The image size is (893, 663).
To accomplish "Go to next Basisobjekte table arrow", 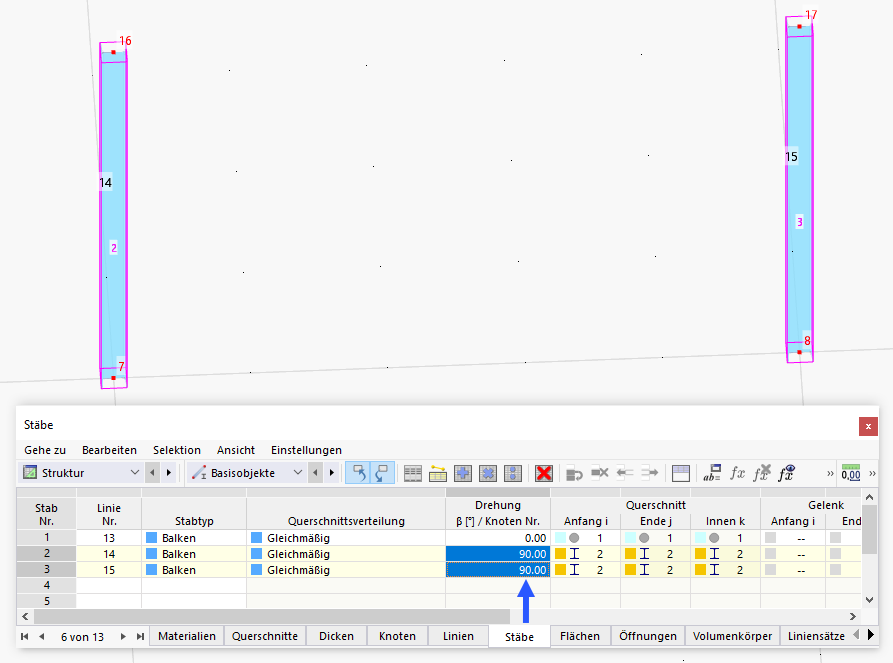I will 332,473.
